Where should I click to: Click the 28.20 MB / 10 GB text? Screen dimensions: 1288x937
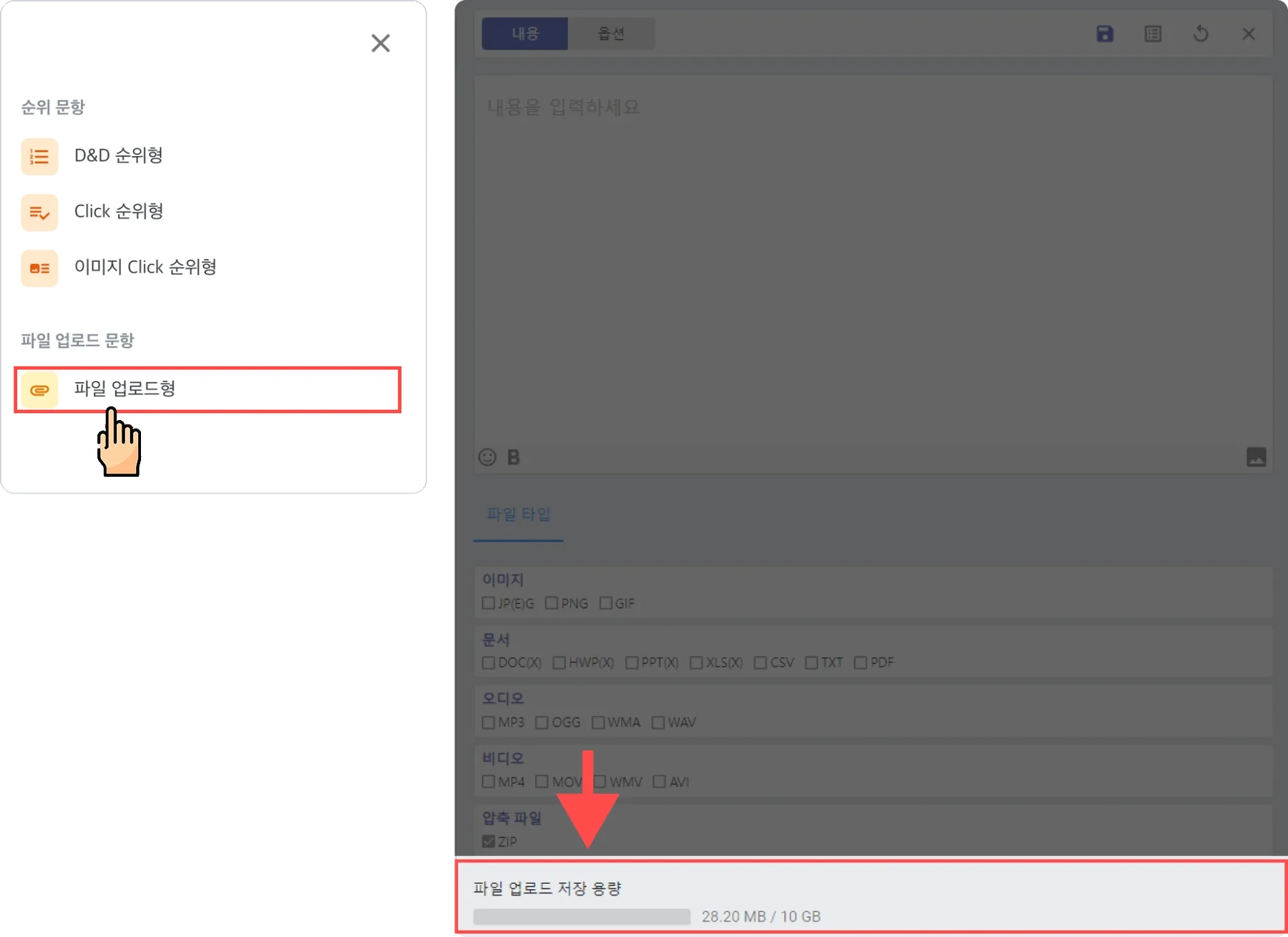click(761, 917)
